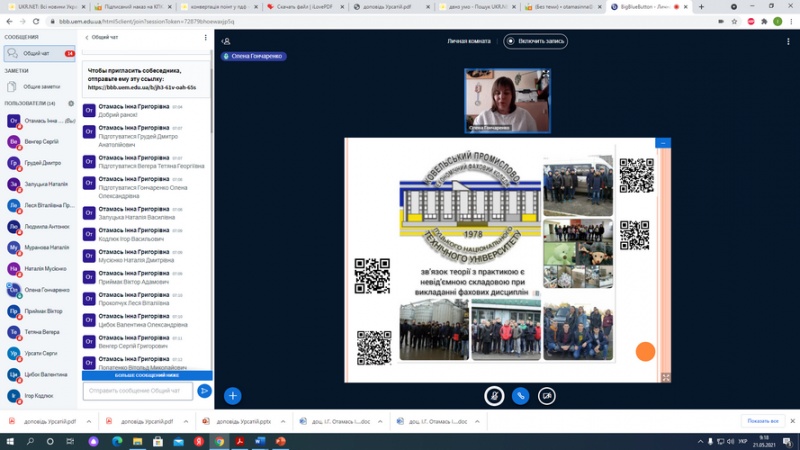Image resolution: width=800 pixels, height=450 pixels.
Task: Click the leave audio phone button
Action: [x=520, y=395]
